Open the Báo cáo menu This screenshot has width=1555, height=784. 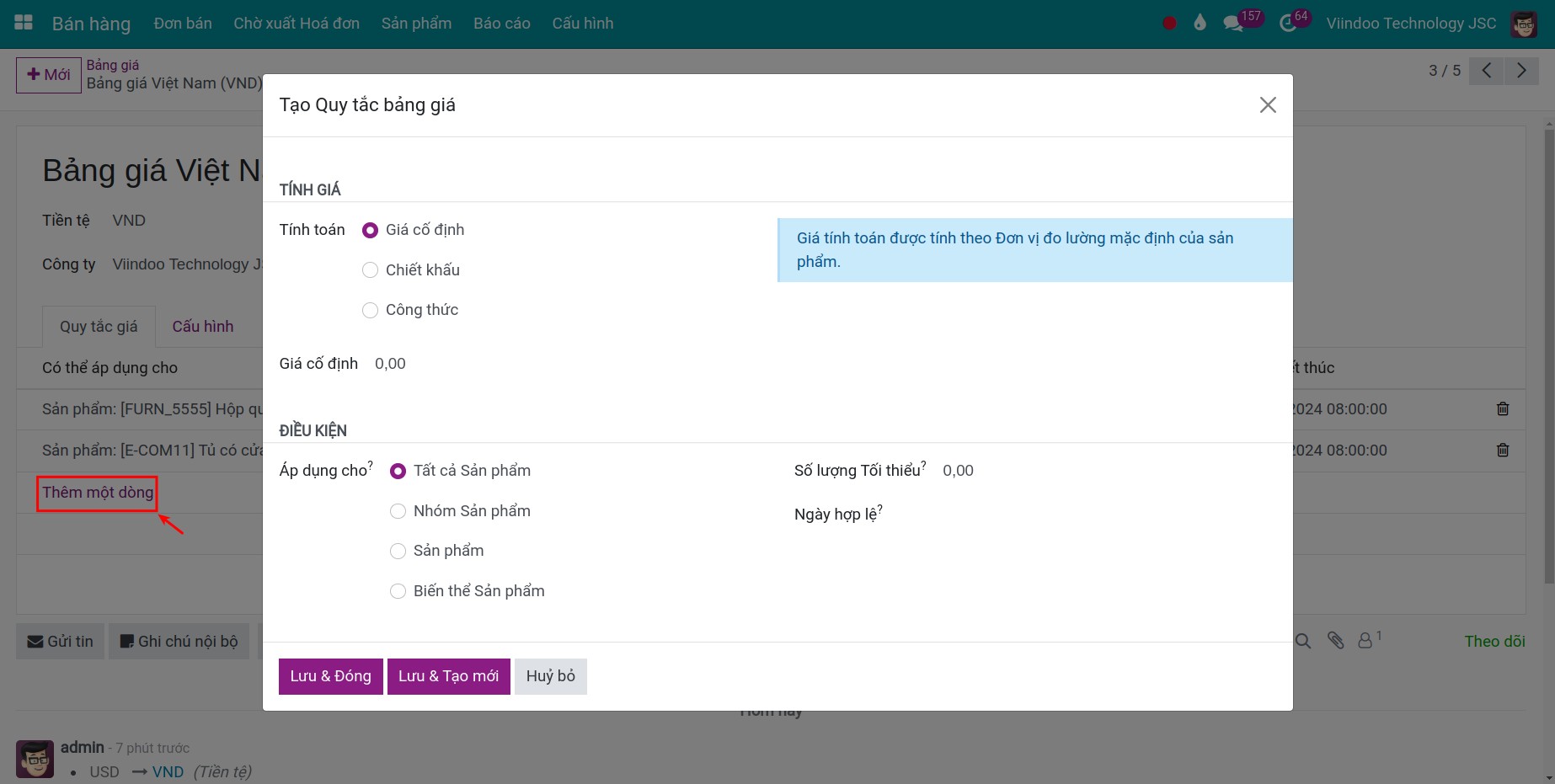tap(501, 24)
